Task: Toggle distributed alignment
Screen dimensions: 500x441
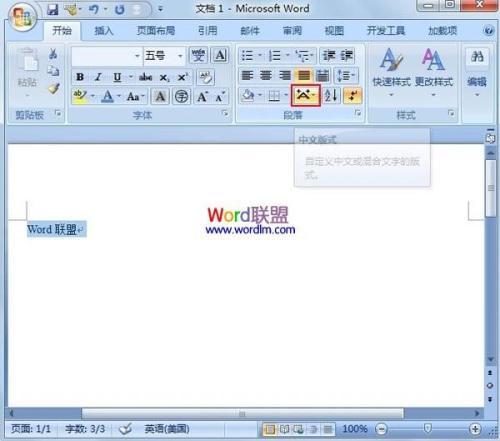Action: 322,75
